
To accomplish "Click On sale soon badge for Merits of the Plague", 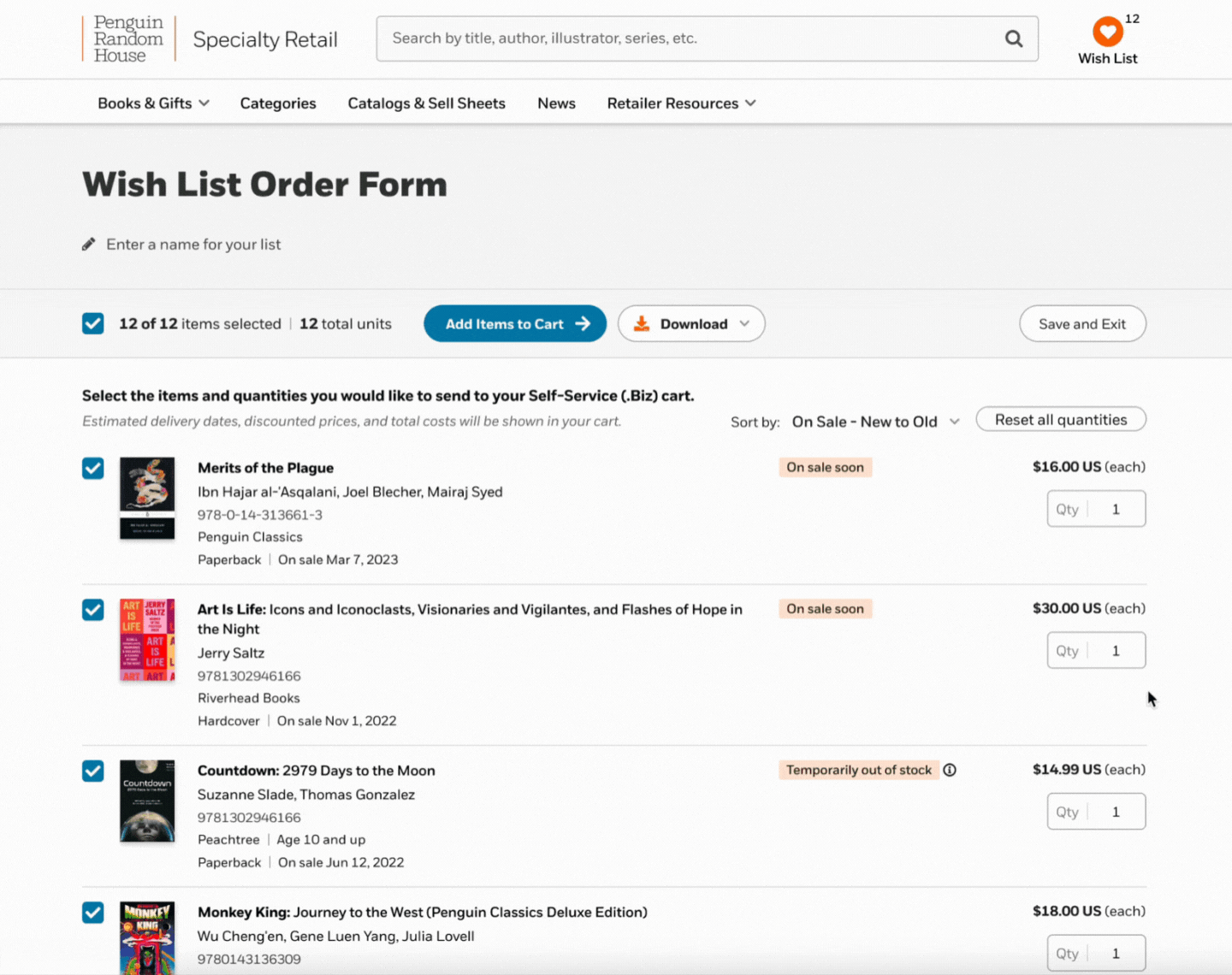I will click(x=825, y=467).
